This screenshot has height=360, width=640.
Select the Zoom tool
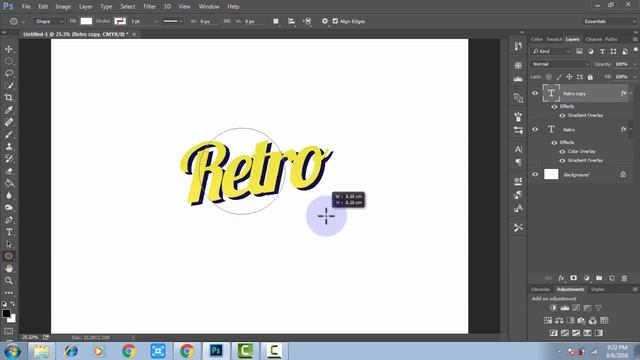[9, 280]
